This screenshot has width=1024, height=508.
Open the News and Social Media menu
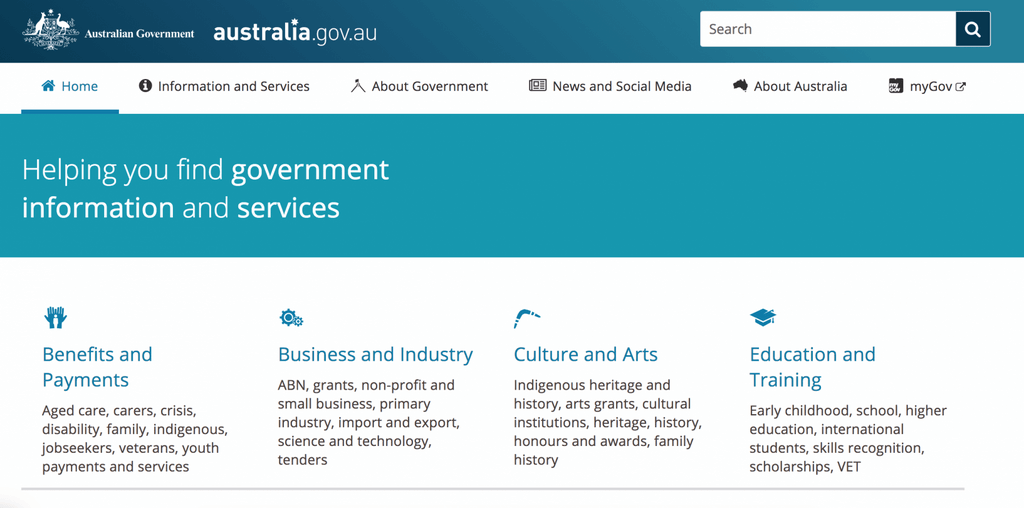pos(610,86)
